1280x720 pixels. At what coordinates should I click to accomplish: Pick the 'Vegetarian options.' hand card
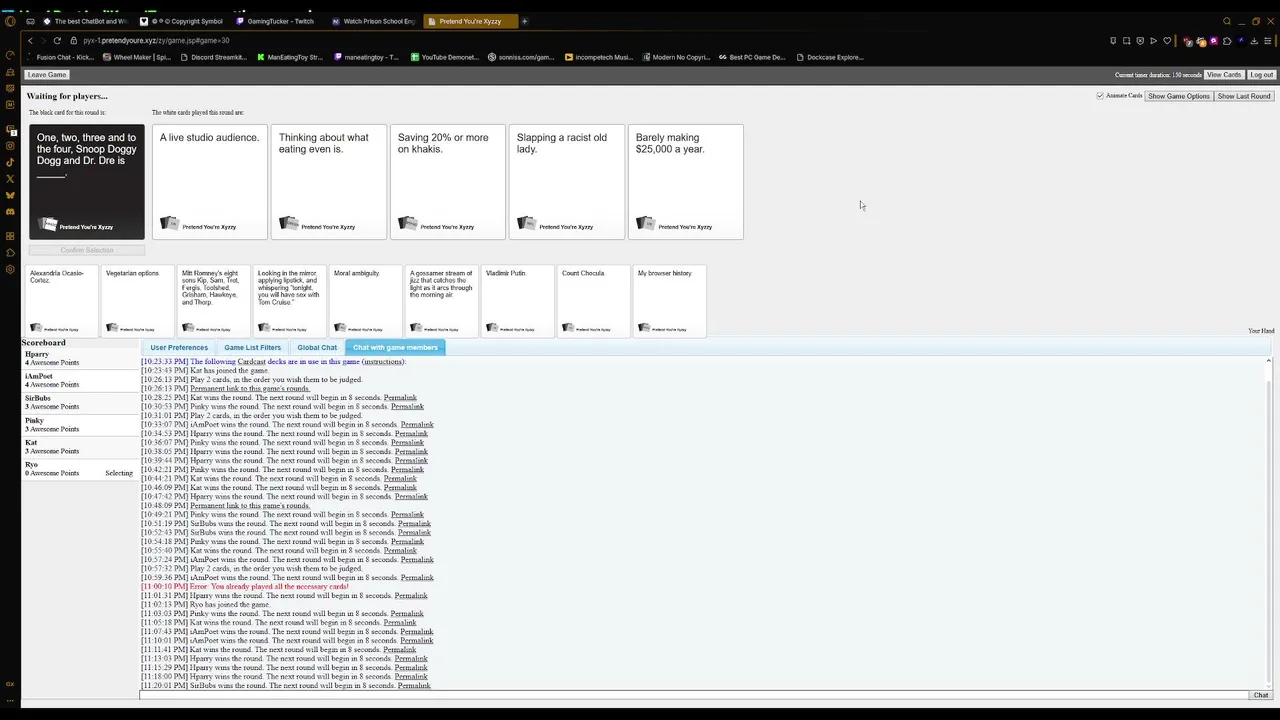138,301
